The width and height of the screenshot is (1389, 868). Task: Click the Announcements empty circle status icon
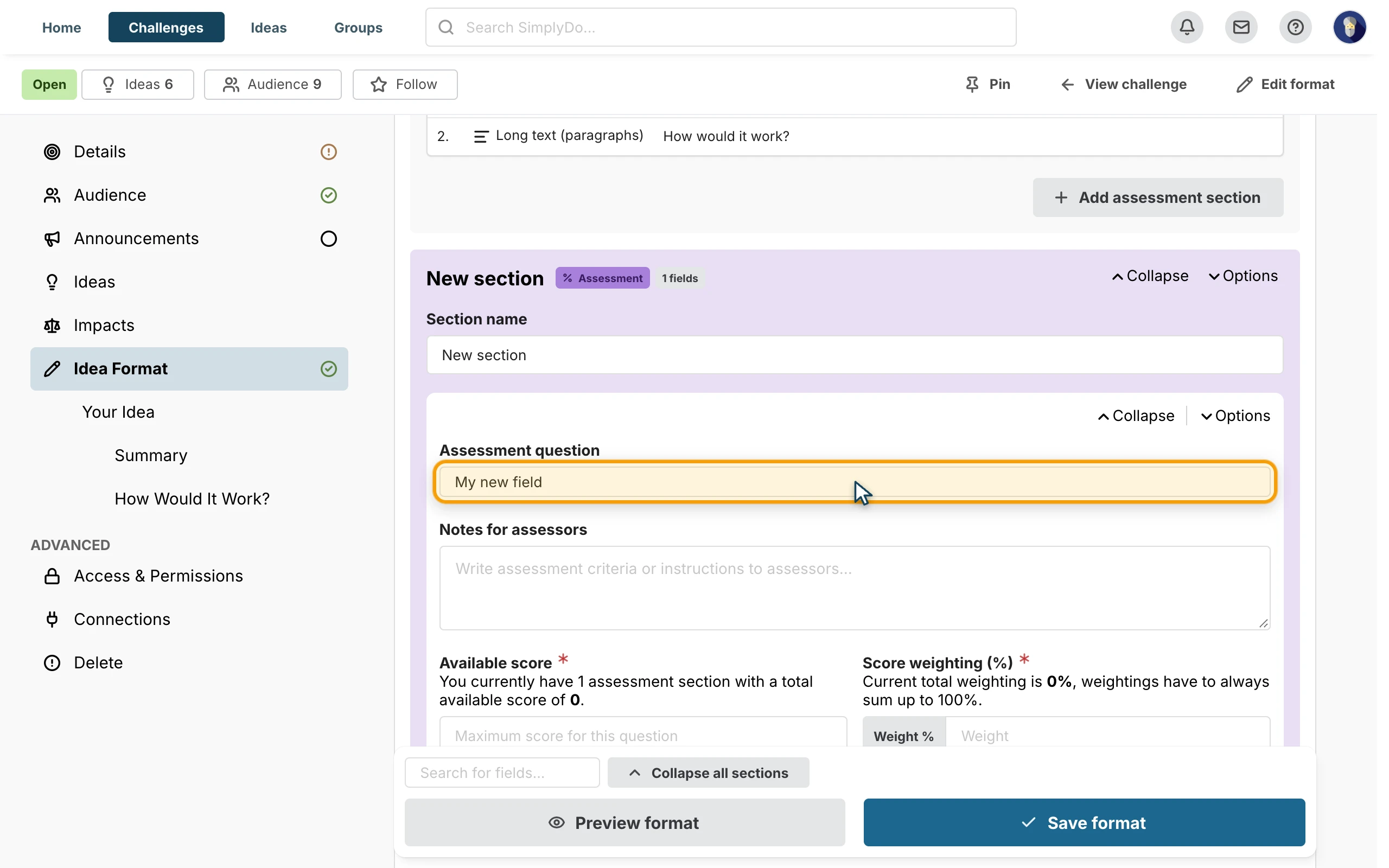tap(328, 239)
